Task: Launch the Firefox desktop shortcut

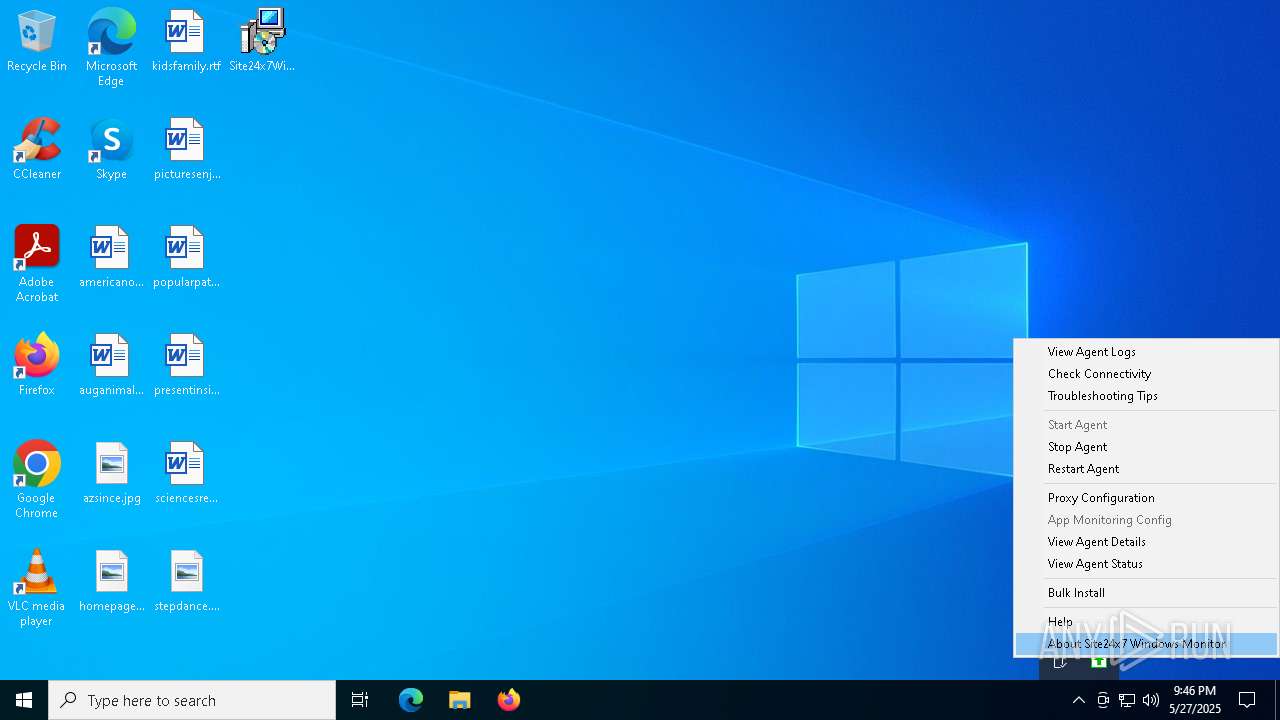Action: point(37,366)
